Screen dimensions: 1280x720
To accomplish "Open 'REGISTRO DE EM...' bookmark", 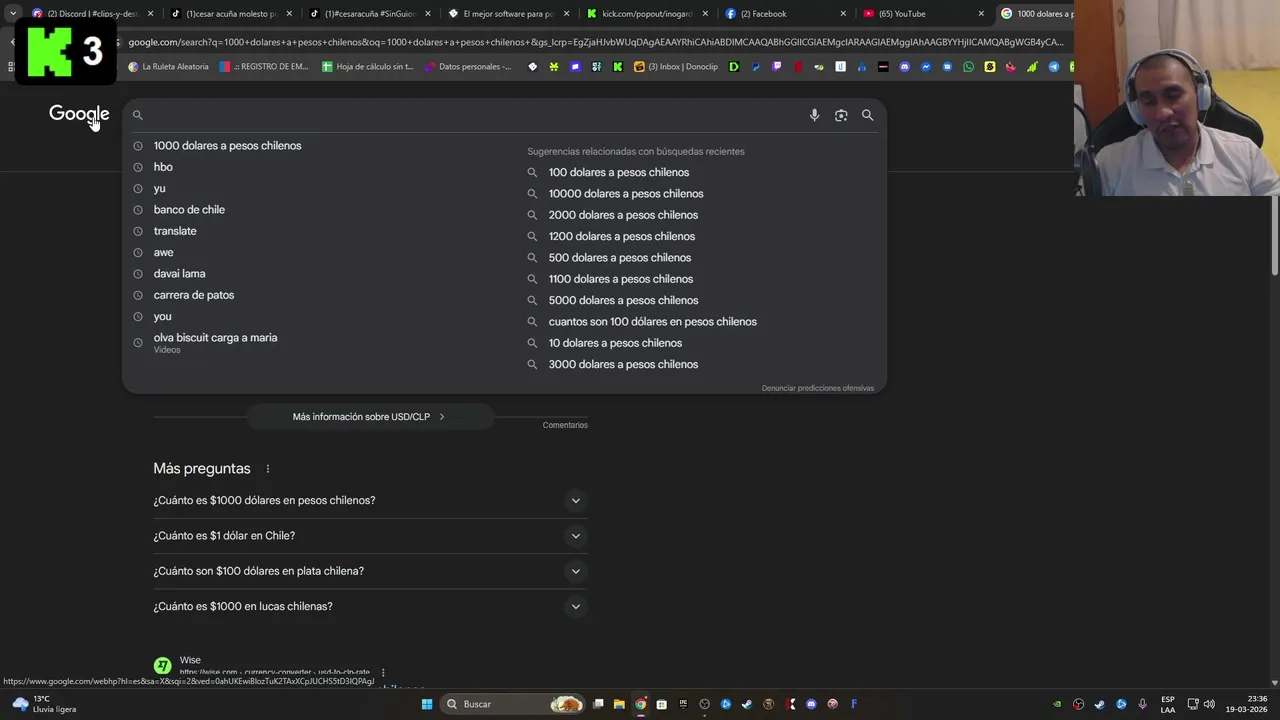I will point(264,67).
